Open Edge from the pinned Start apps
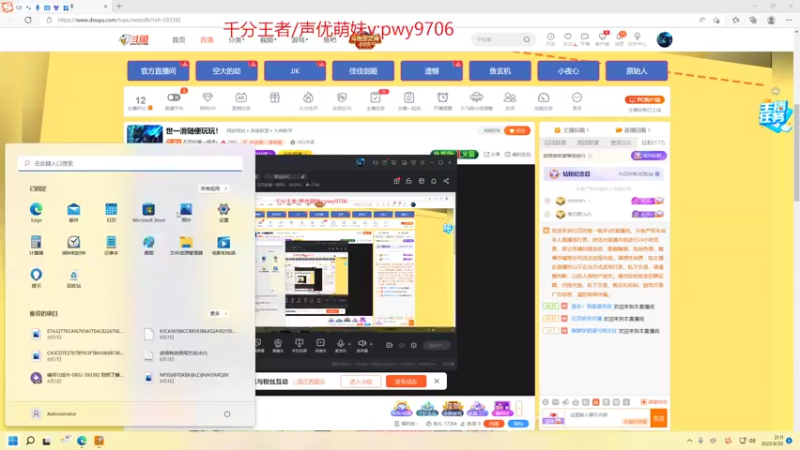The width and height of the screenshot is (800, 450). coord(36,212)
